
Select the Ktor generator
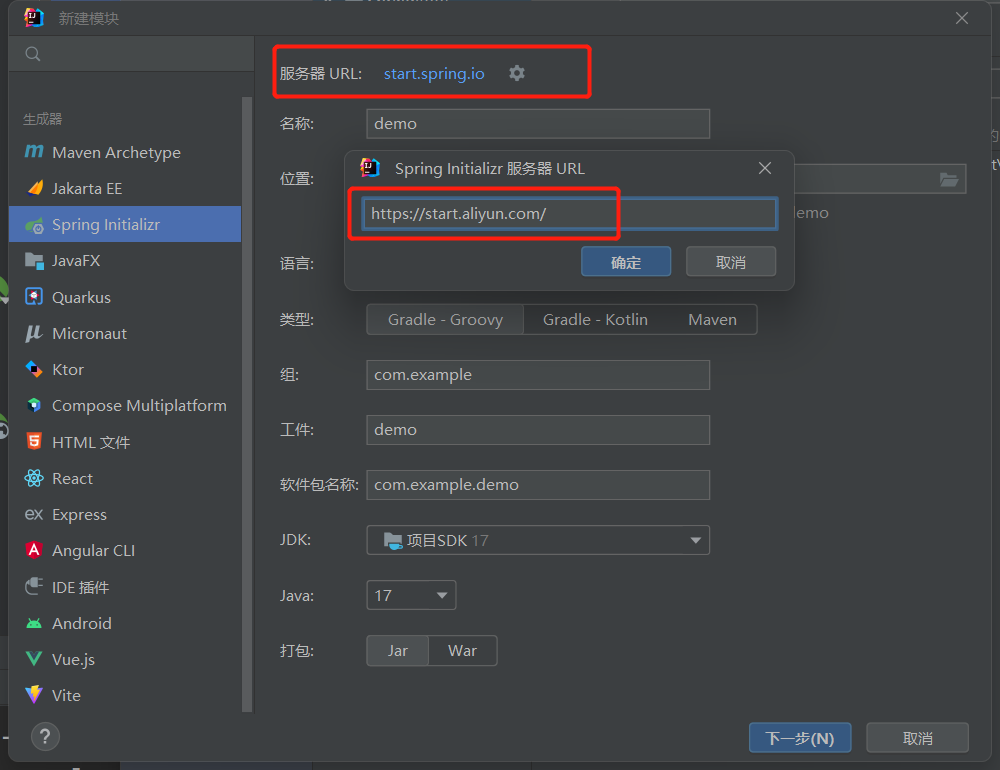(67, 369)
